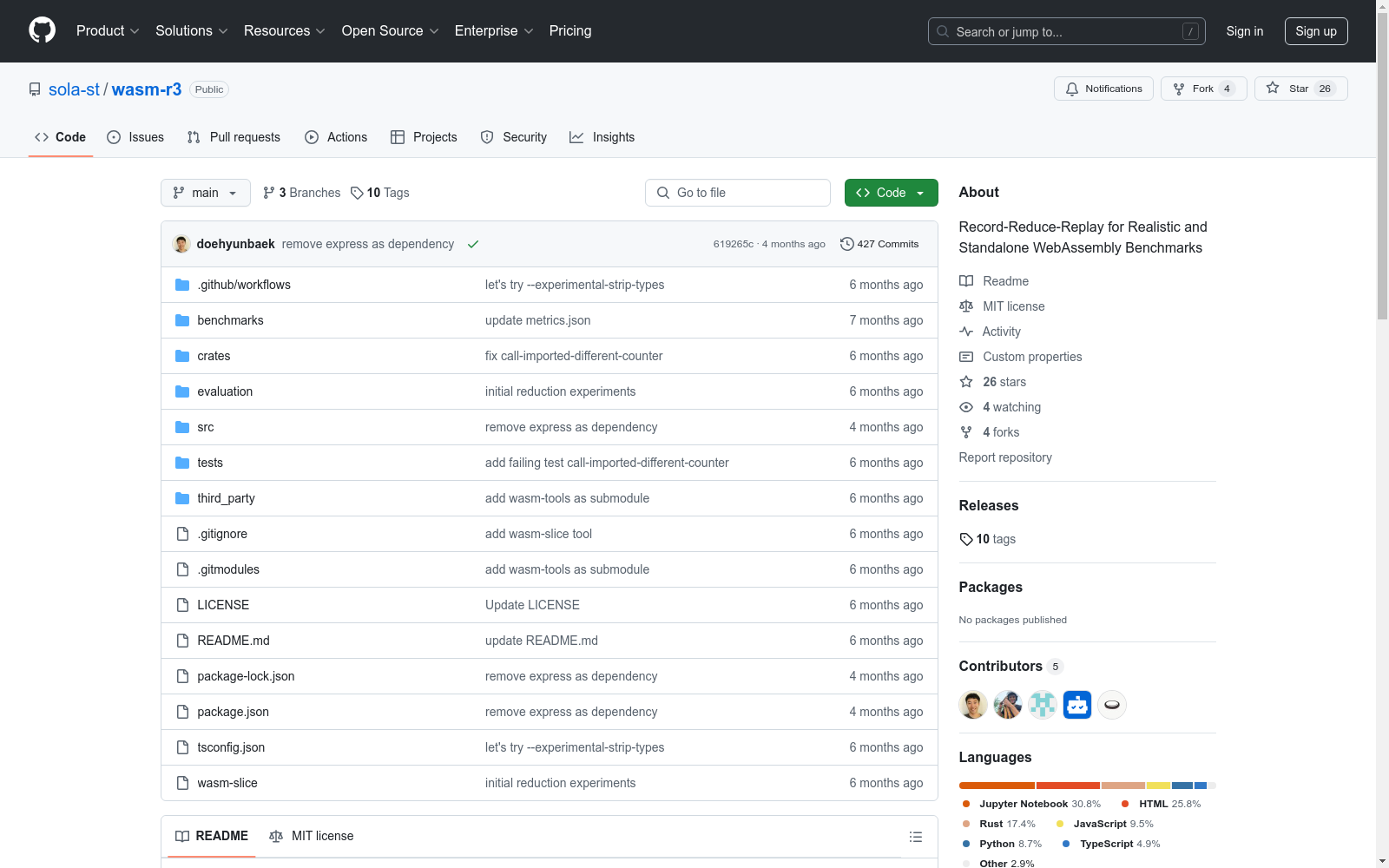Click the green commit status checkmark

tap(473, 244)
